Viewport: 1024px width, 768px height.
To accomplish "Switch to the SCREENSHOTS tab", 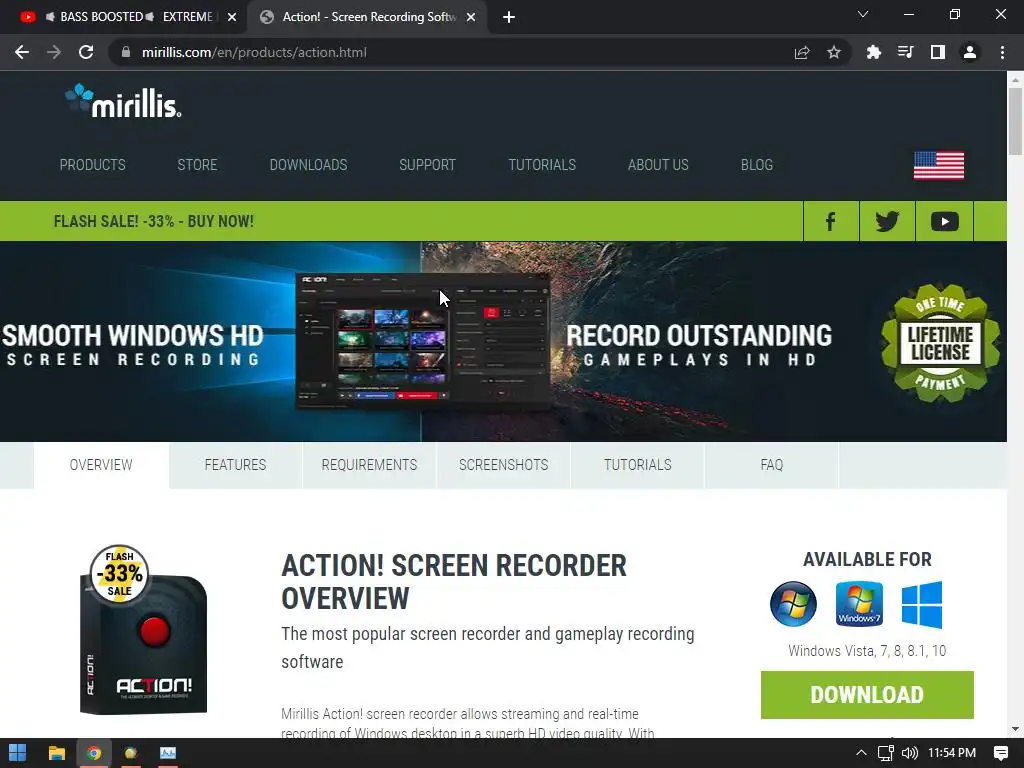I will click(x=504, y=465).
